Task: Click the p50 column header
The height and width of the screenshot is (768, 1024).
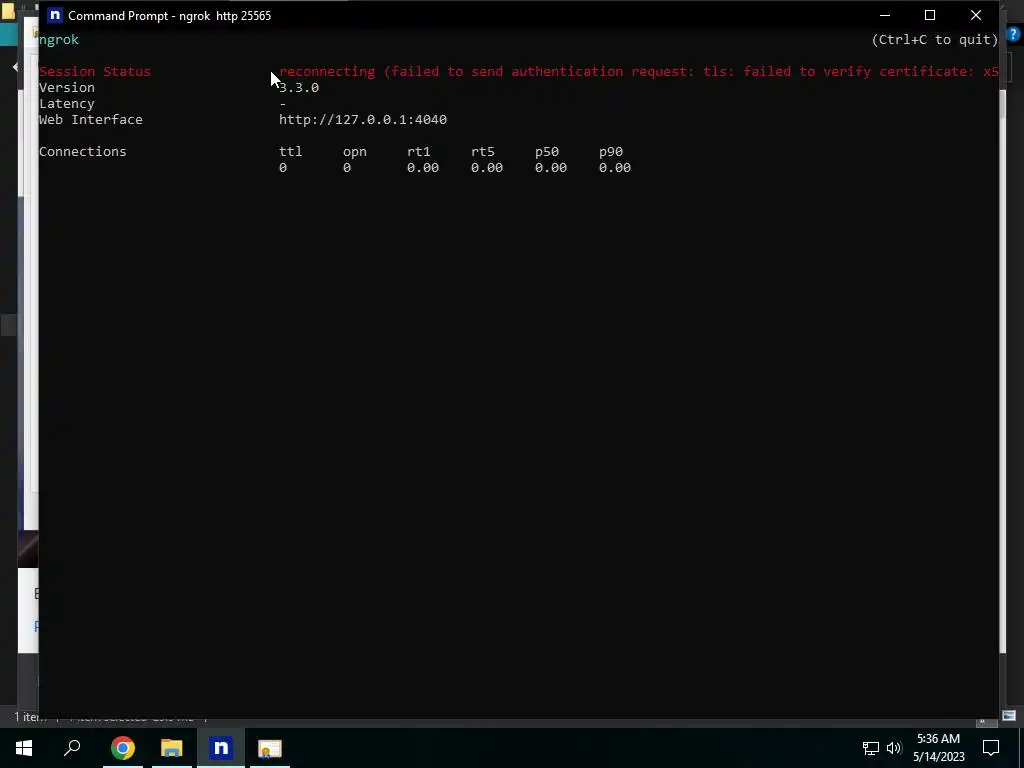Action: 547,152
